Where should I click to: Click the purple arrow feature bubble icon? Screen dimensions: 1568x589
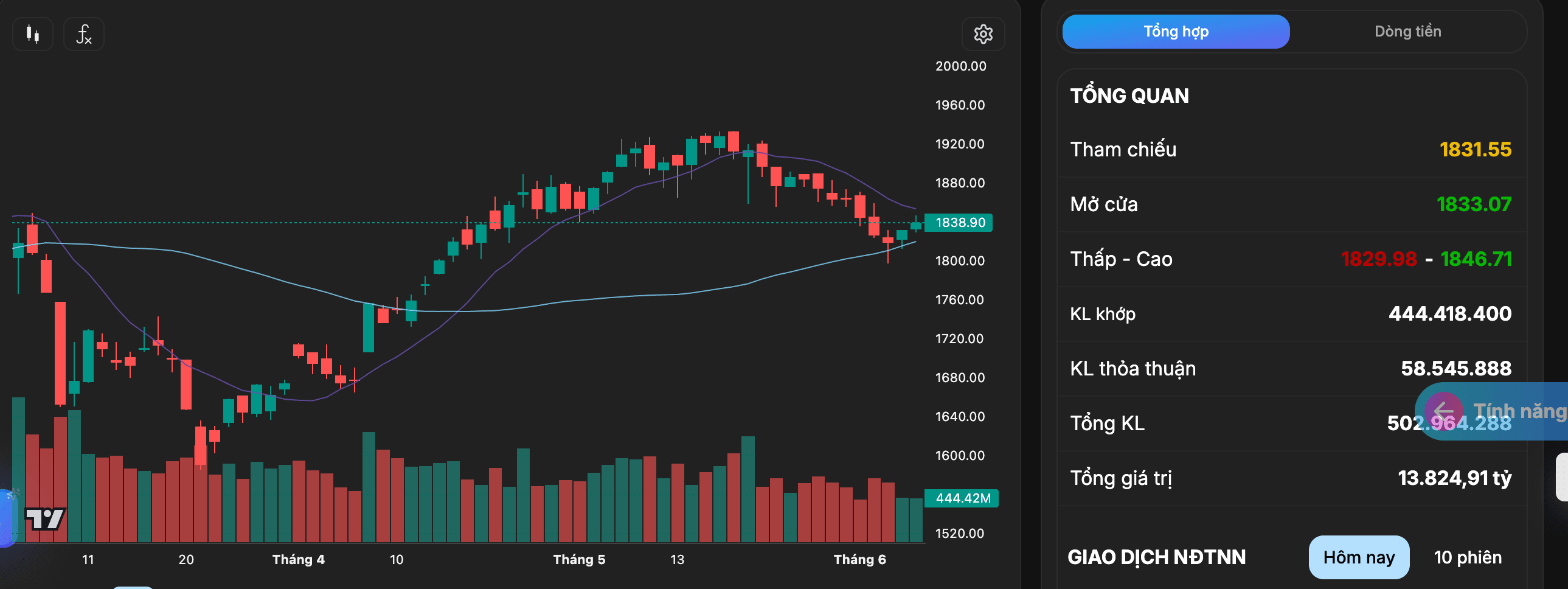[1443, 411]
